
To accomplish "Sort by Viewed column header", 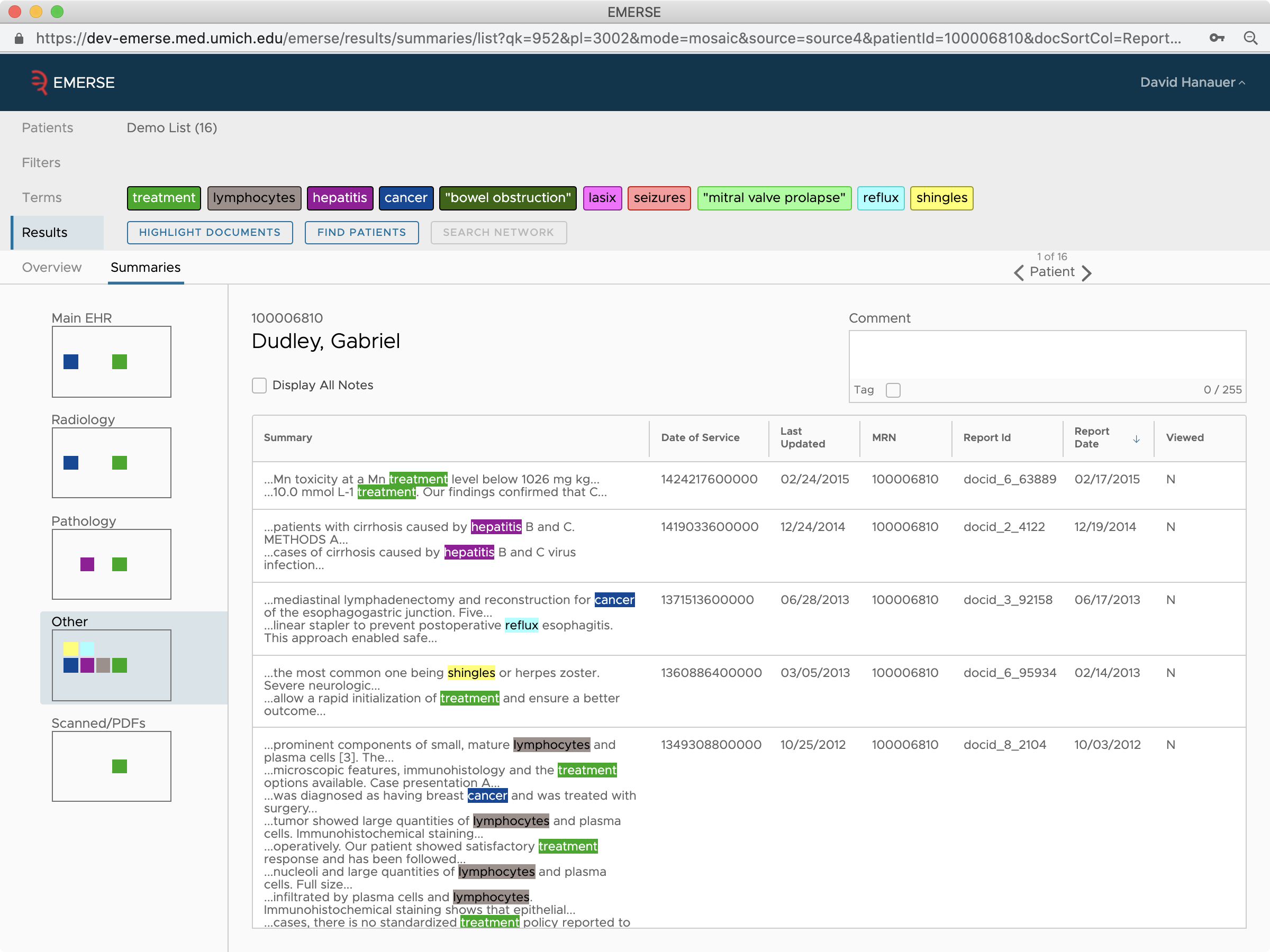I will (x=1184, y=438).
